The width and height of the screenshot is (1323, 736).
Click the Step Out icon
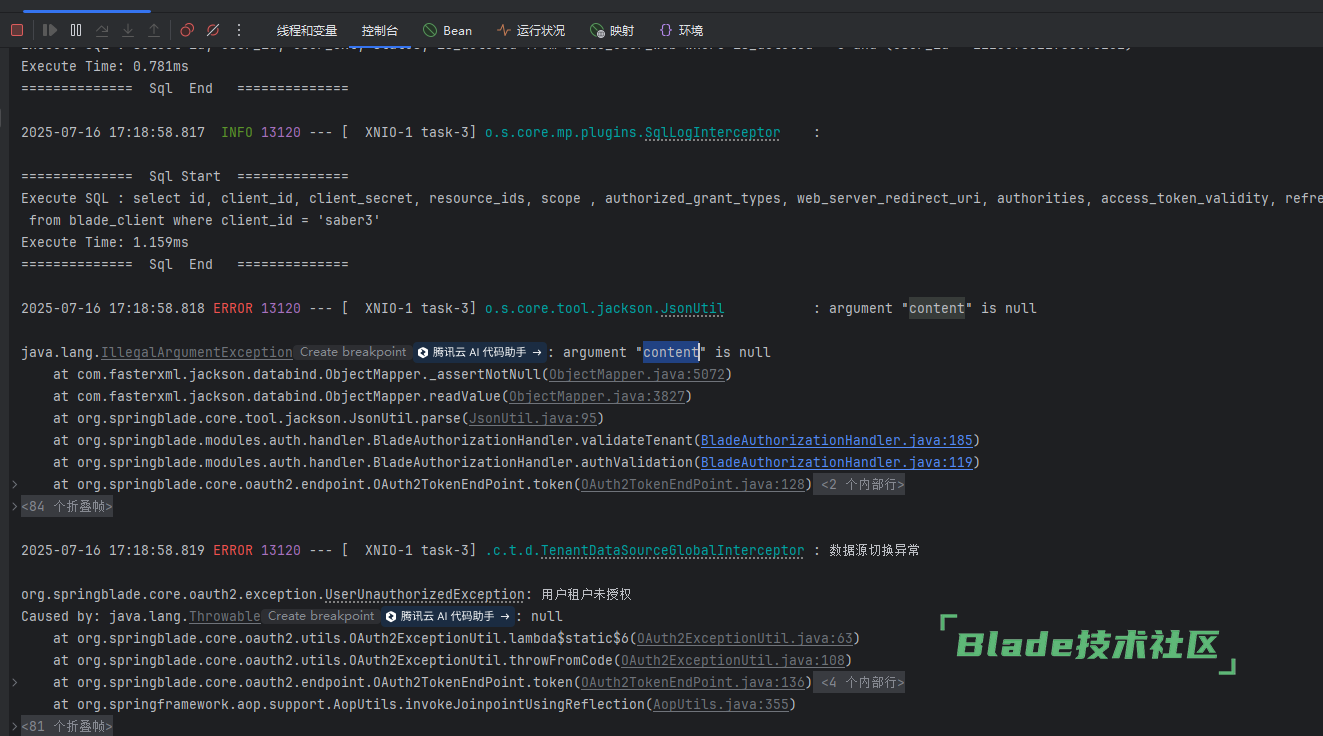pos(154,30)
